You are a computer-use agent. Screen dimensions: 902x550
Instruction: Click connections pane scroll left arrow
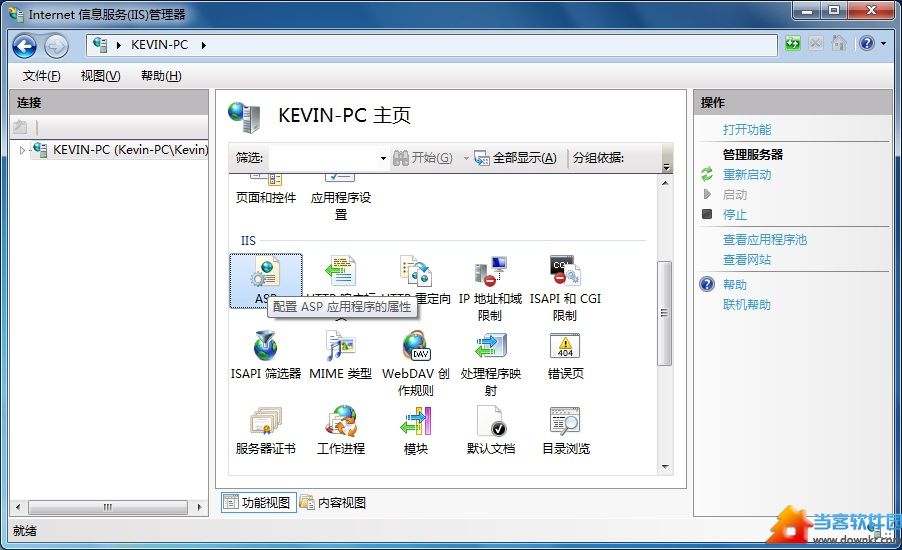(18, 507)
